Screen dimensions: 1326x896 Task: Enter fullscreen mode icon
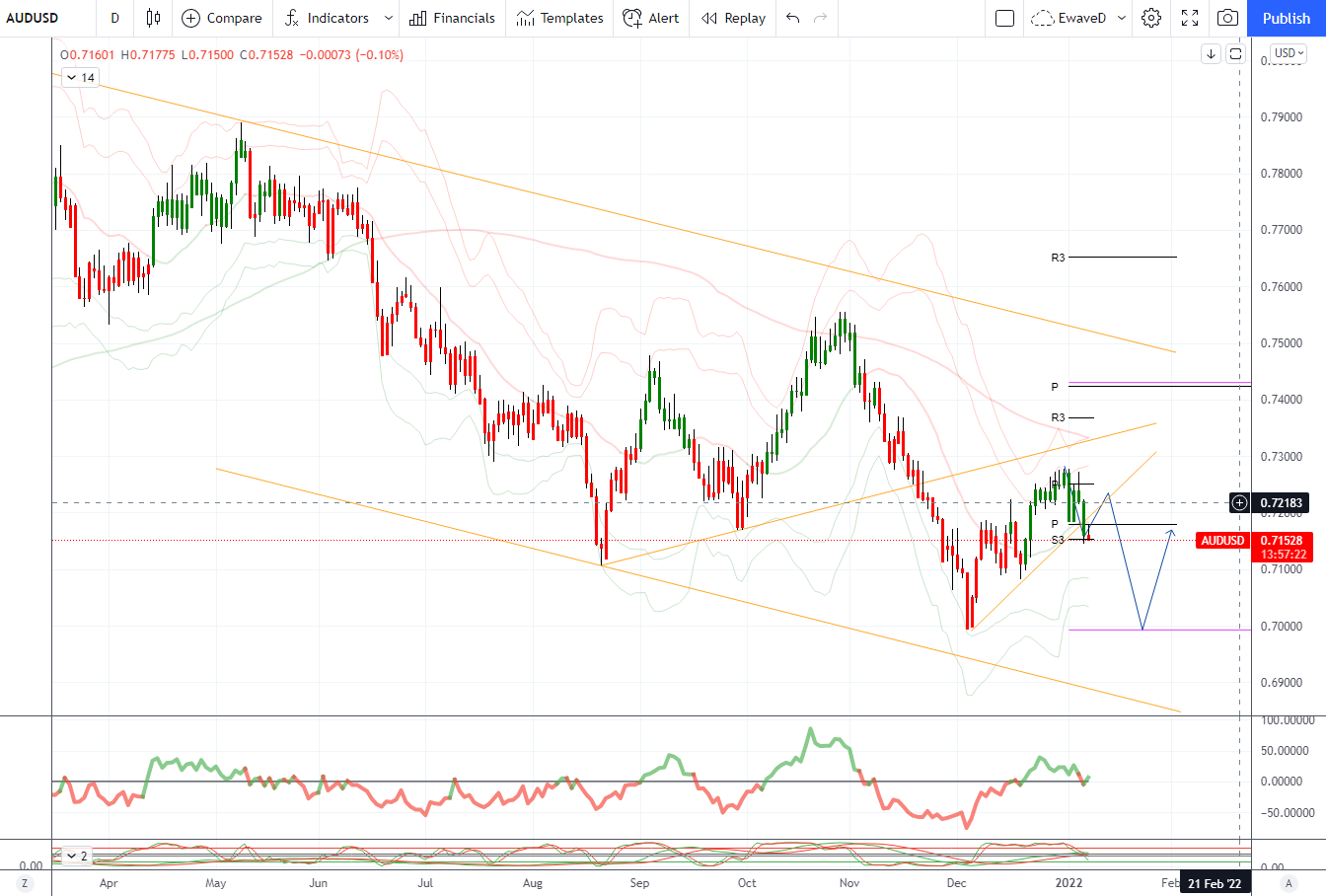point(1190,18)
